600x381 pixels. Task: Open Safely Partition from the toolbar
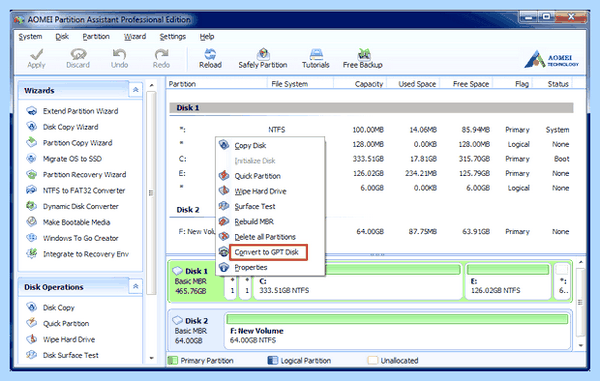pyautogui.click(x=263, y=58)
